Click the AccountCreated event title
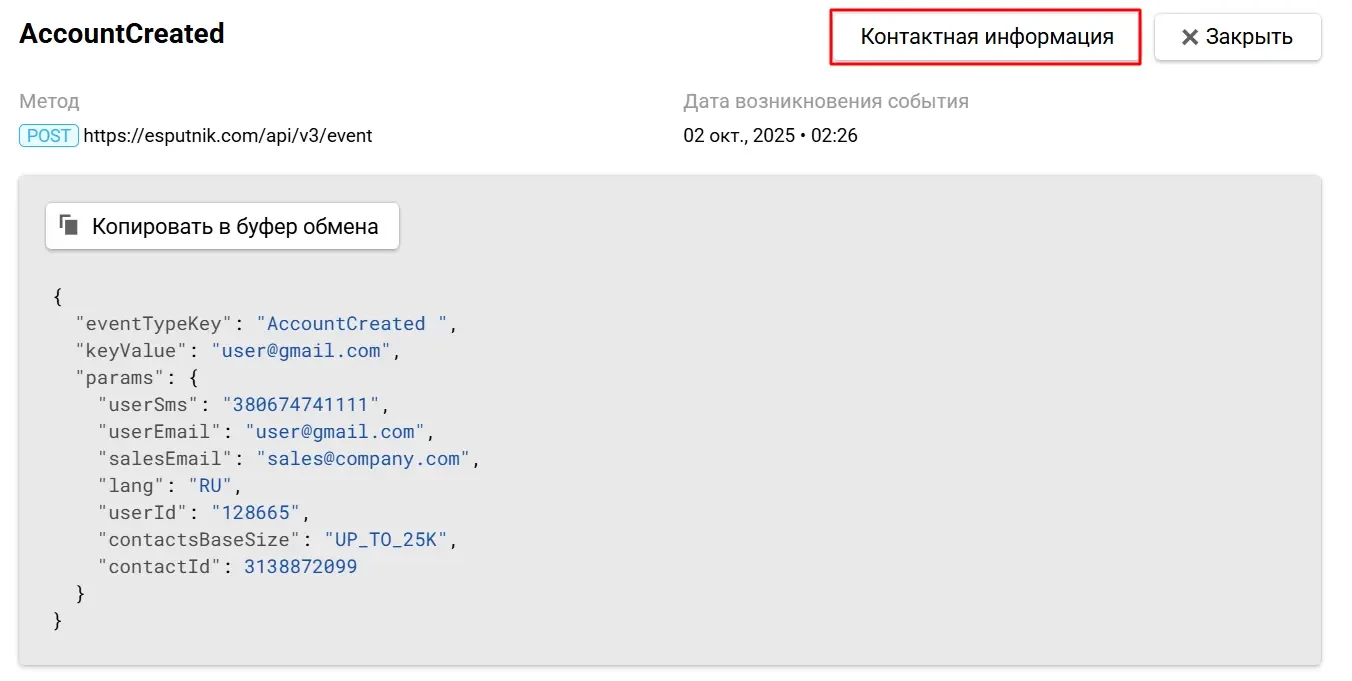Viewport: 1352px width, 681px height. (x=122, y=33)
